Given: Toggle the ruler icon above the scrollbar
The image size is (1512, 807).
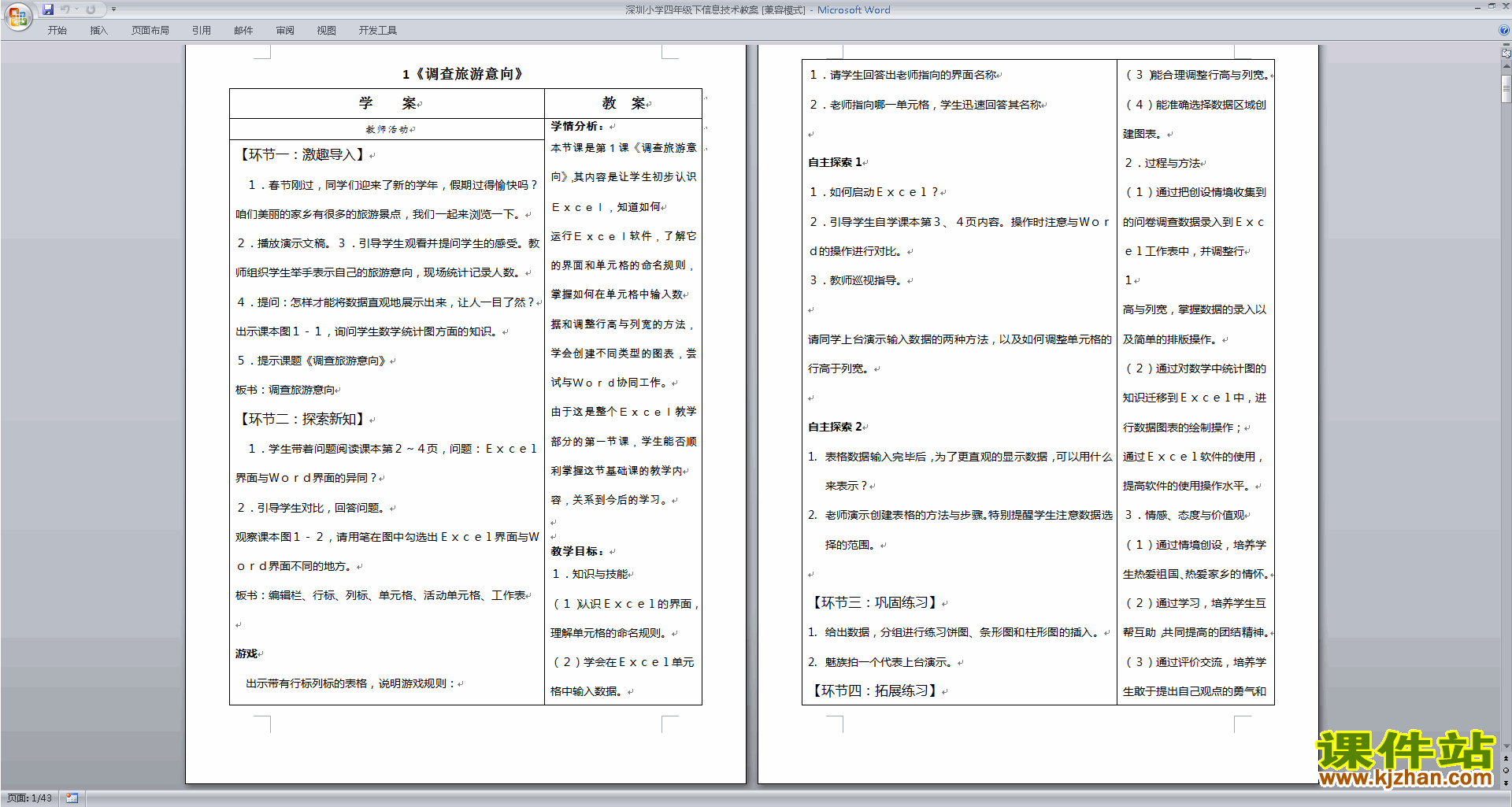Looking at the screenshot, I should pos(1506,54).
